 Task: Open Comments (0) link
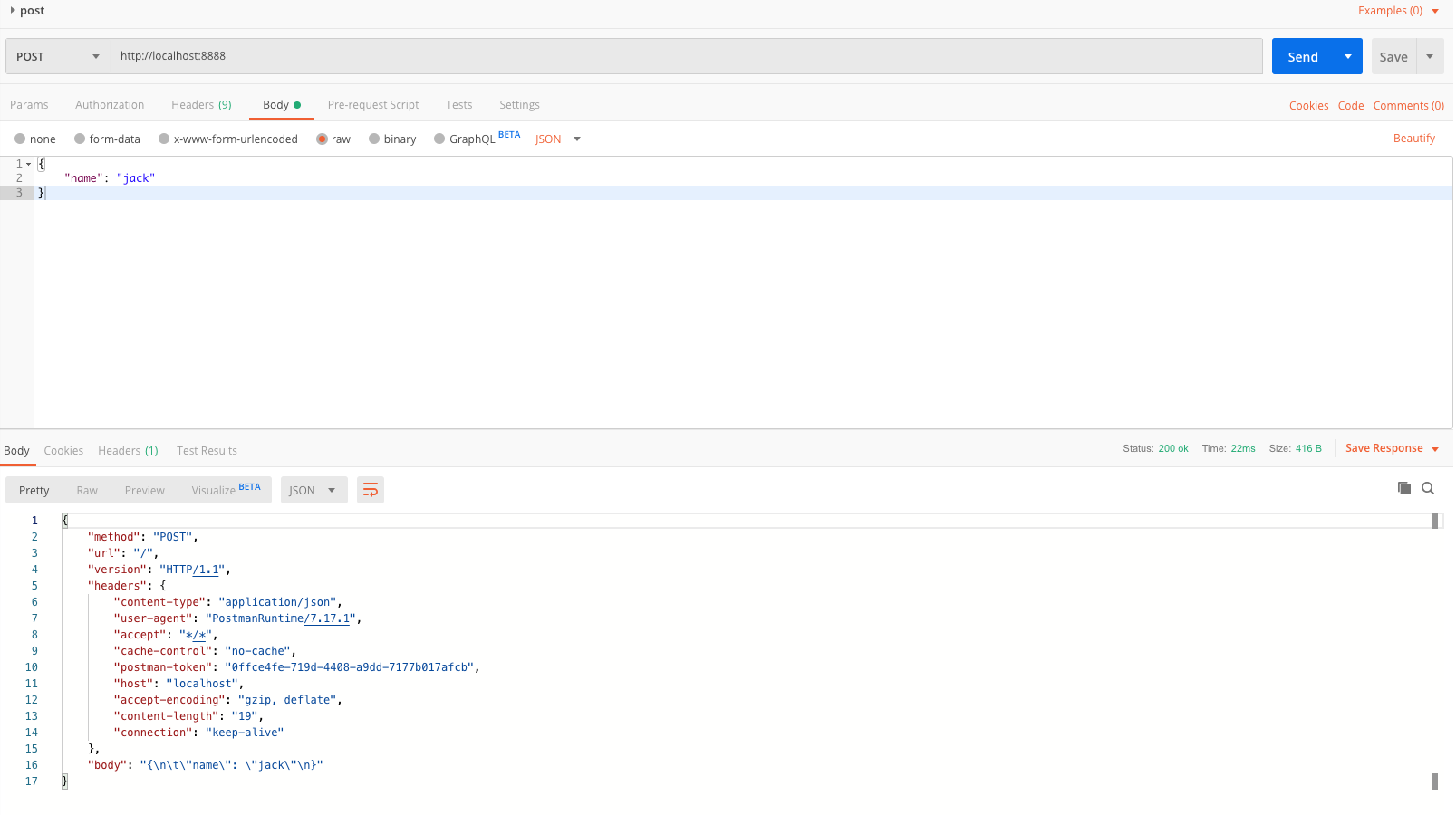tap(1409, 106)
